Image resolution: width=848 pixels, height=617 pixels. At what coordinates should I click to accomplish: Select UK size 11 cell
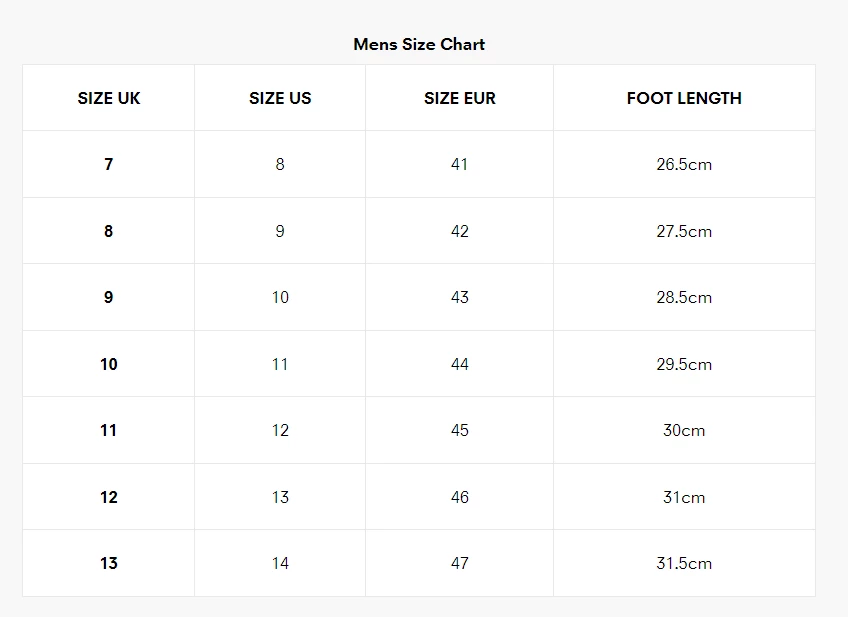point(109,430)
